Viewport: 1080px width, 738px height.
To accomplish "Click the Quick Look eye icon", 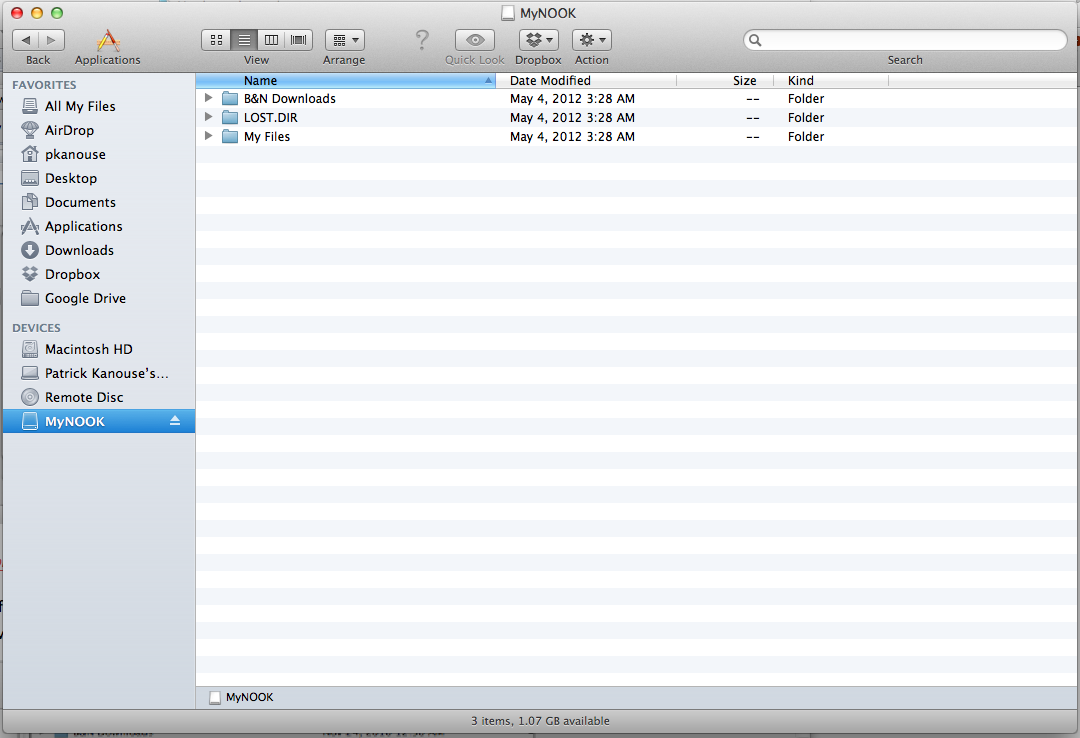I will (475, 40).
